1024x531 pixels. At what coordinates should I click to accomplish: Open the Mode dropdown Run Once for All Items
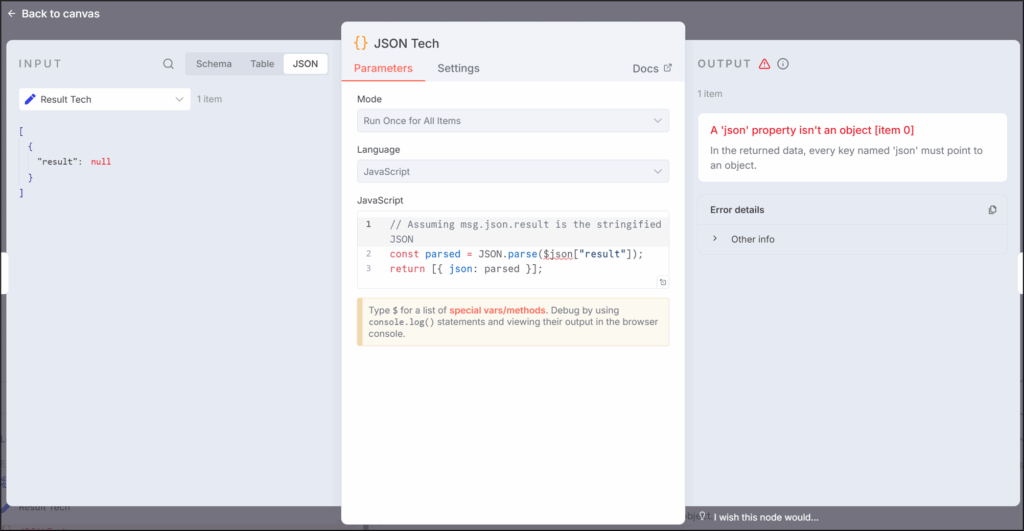(513, 121)
